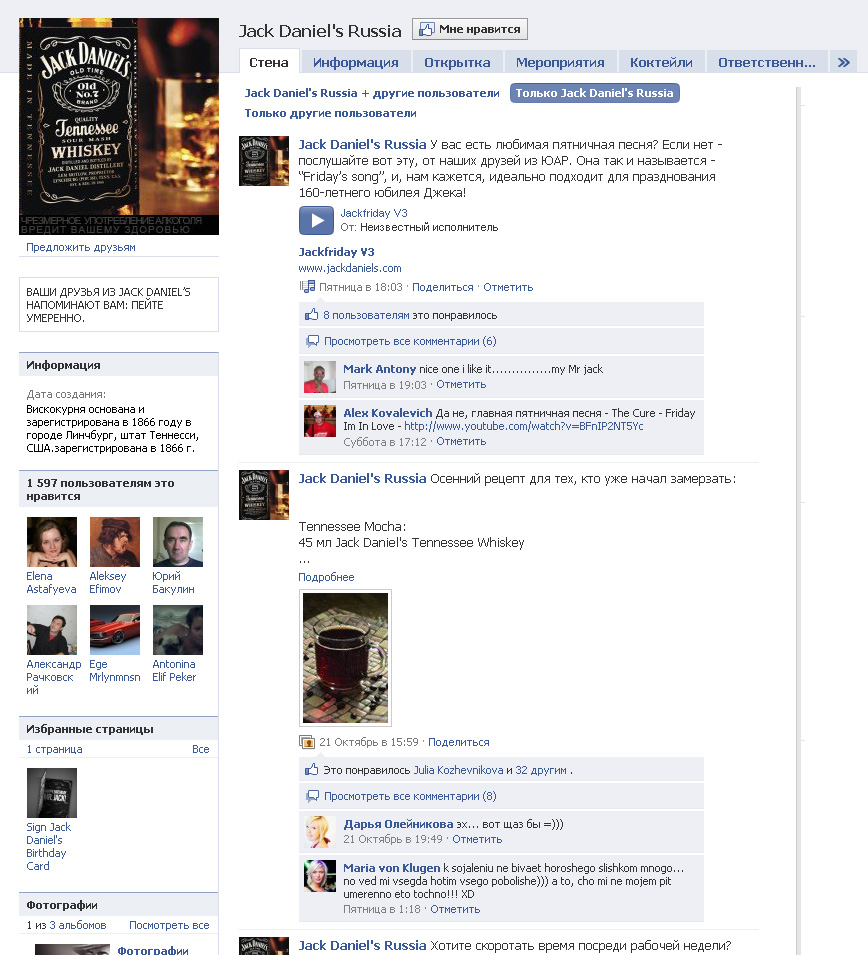This screenshot has height=955, width=868.
Task: Open Alex Kovalevich profile name link
Action: tap(387, 413)
